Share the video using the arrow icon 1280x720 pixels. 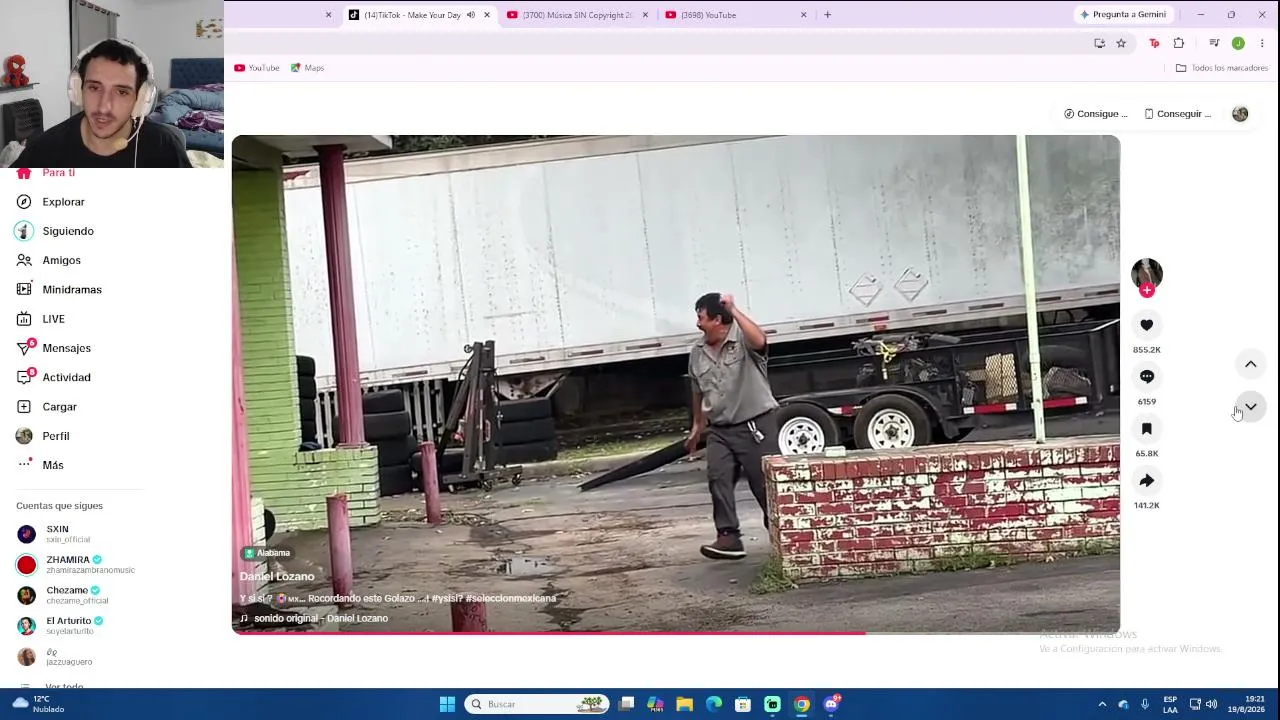tap(1146, 481)
